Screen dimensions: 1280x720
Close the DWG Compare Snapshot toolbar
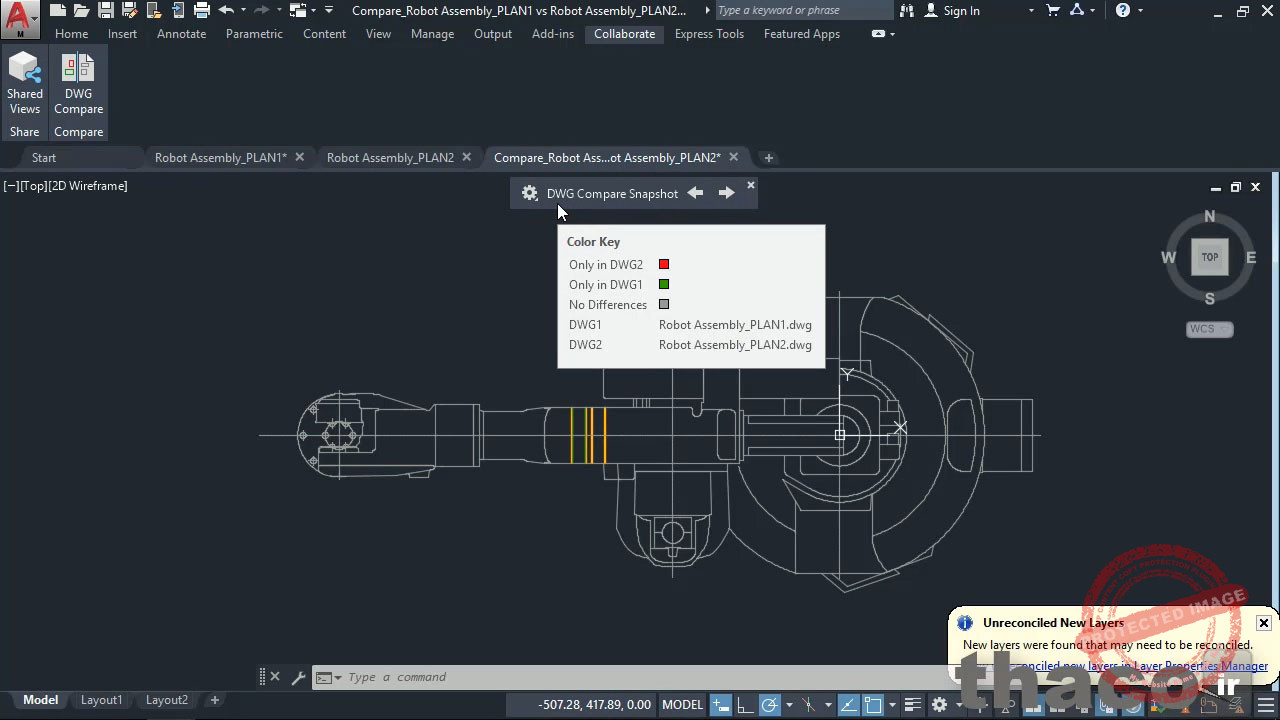pos(751,186)
